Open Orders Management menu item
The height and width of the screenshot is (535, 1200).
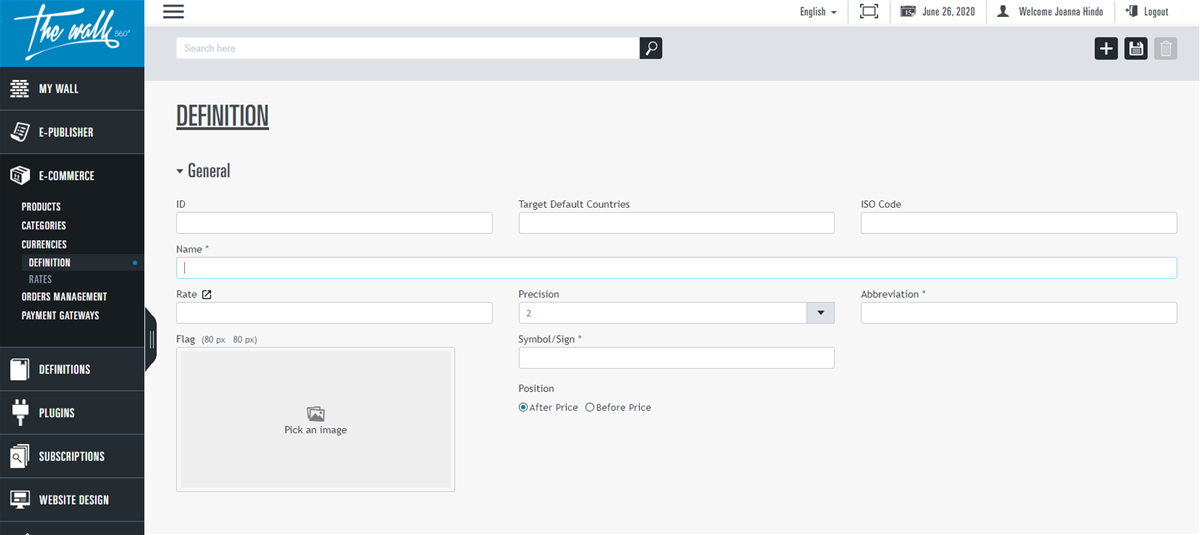[64, 297]
